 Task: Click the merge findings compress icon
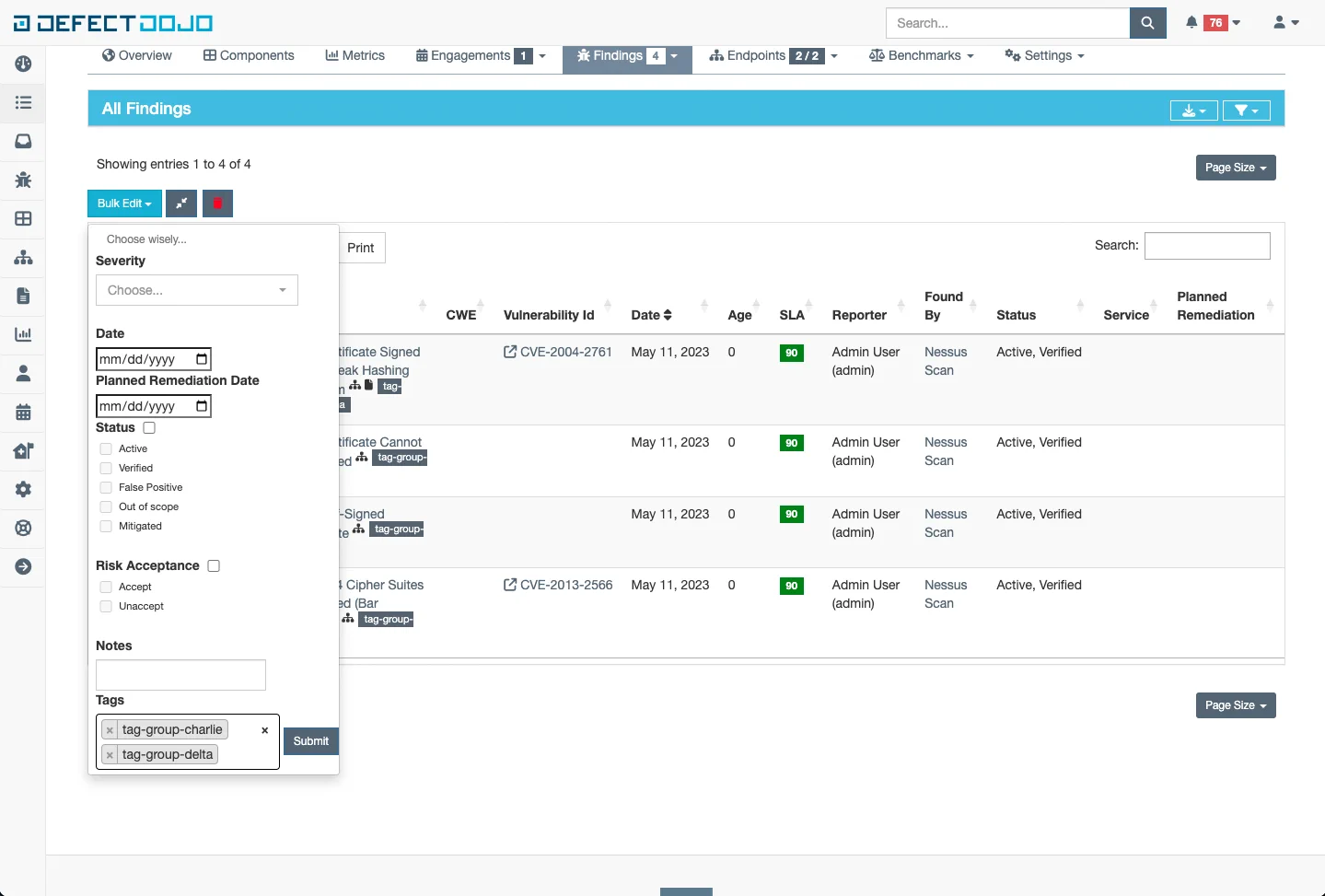pos(181,204)
